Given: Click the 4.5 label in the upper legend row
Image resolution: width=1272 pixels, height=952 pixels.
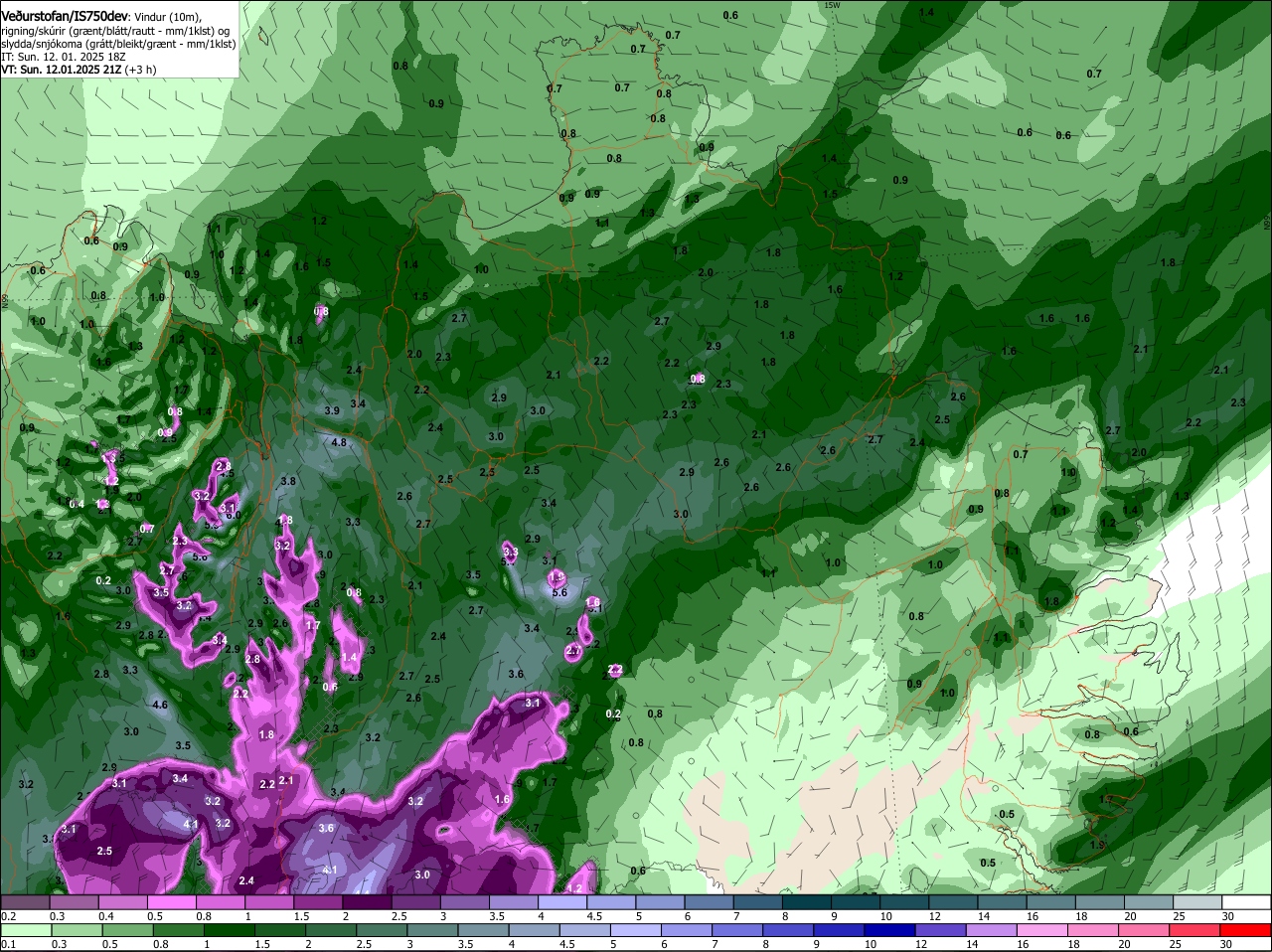Looking at the screenshot, I should pos(595,916).
